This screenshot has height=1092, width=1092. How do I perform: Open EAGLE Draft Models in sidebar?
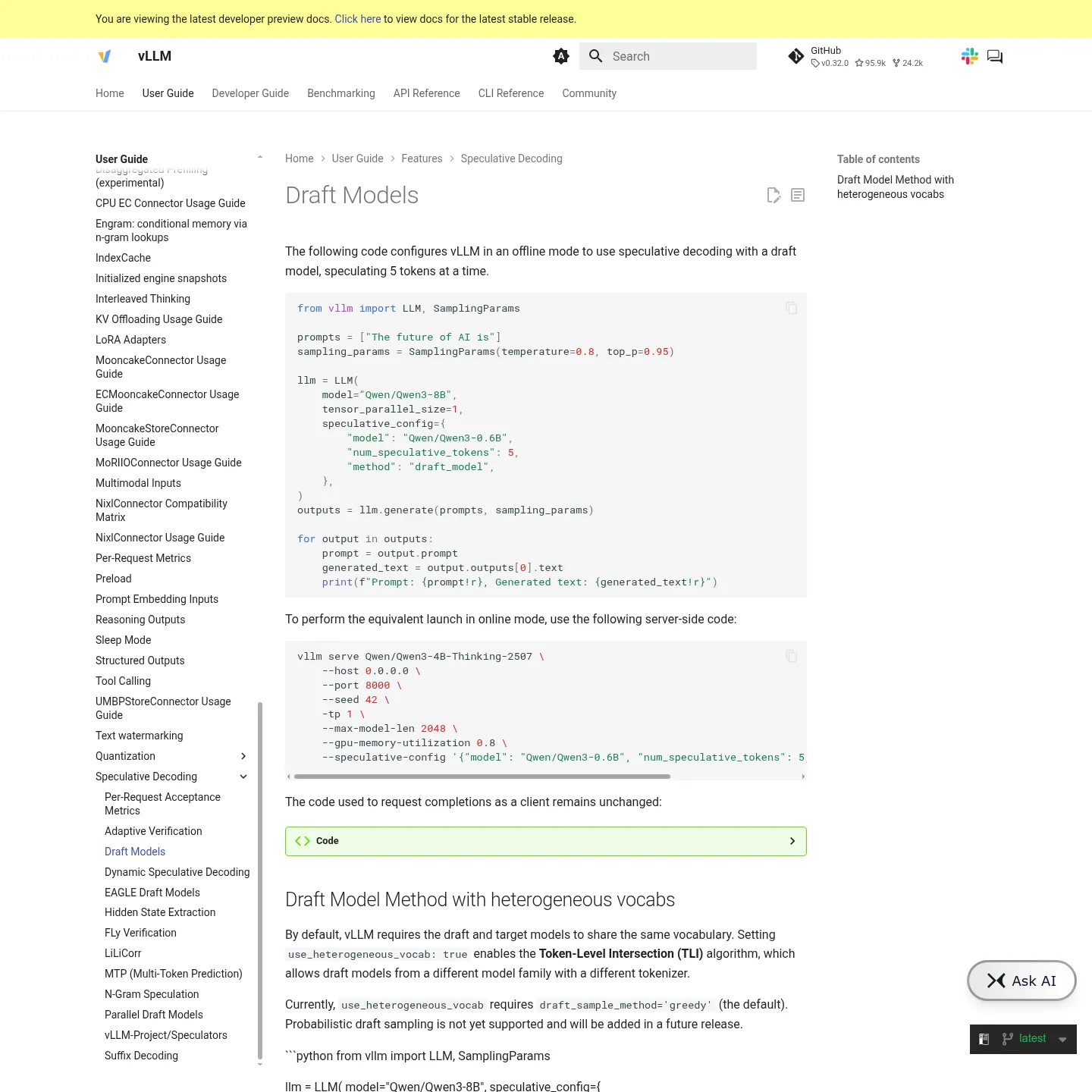(152, 893)
